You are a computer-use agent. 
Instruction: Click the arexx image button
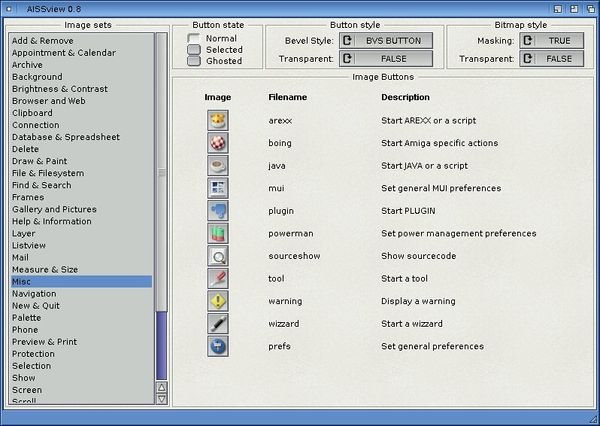point(218,120)
